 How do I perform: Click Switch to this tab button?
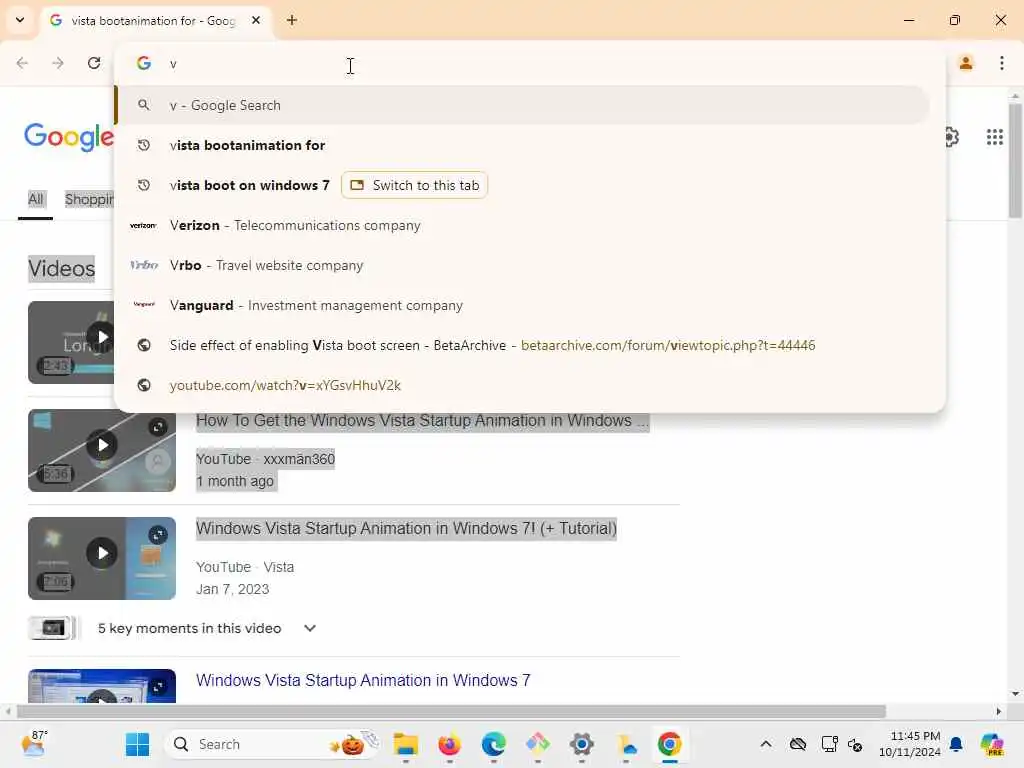pos(415,185)
